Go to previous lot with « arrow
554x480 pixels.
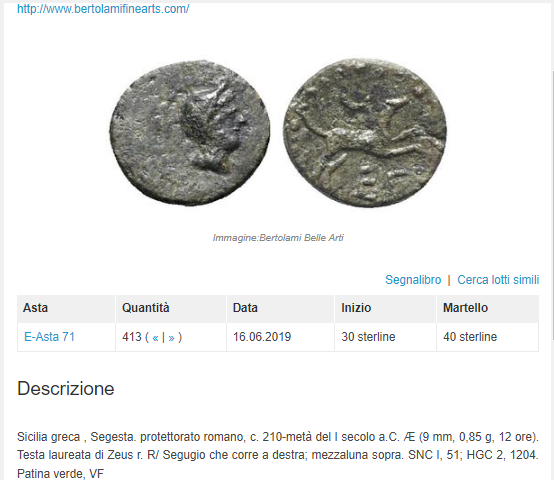(155, 338)
